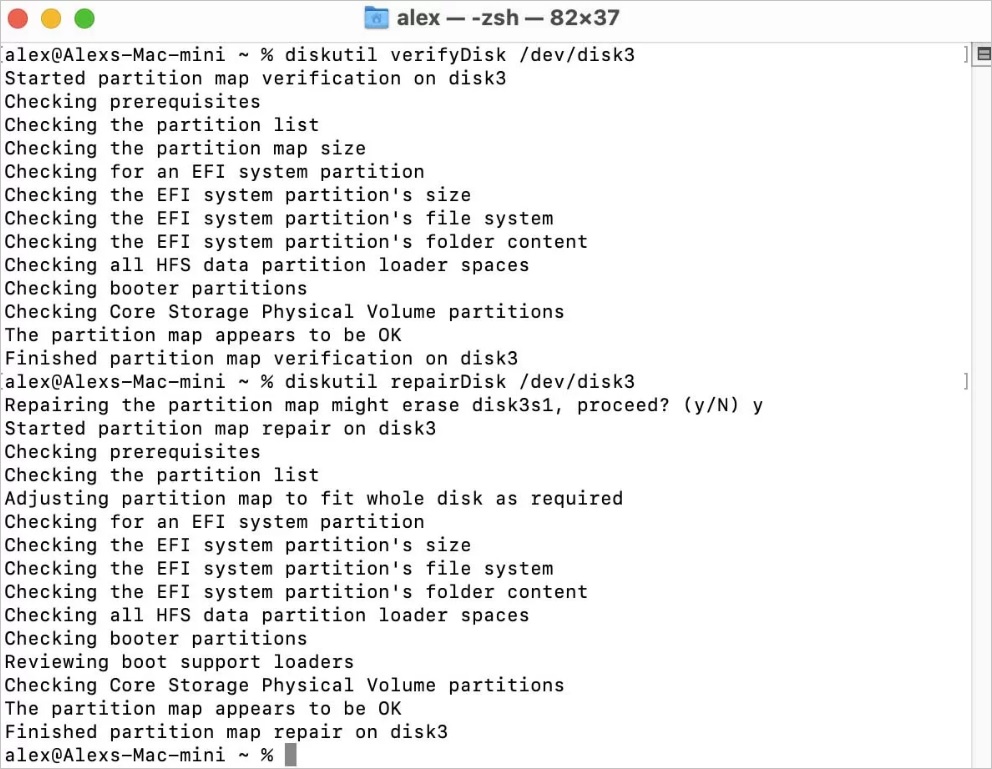Click the window title "alex — -zsh — 82×37"
This screenshot has width=992, height=769.
(508, 18)
